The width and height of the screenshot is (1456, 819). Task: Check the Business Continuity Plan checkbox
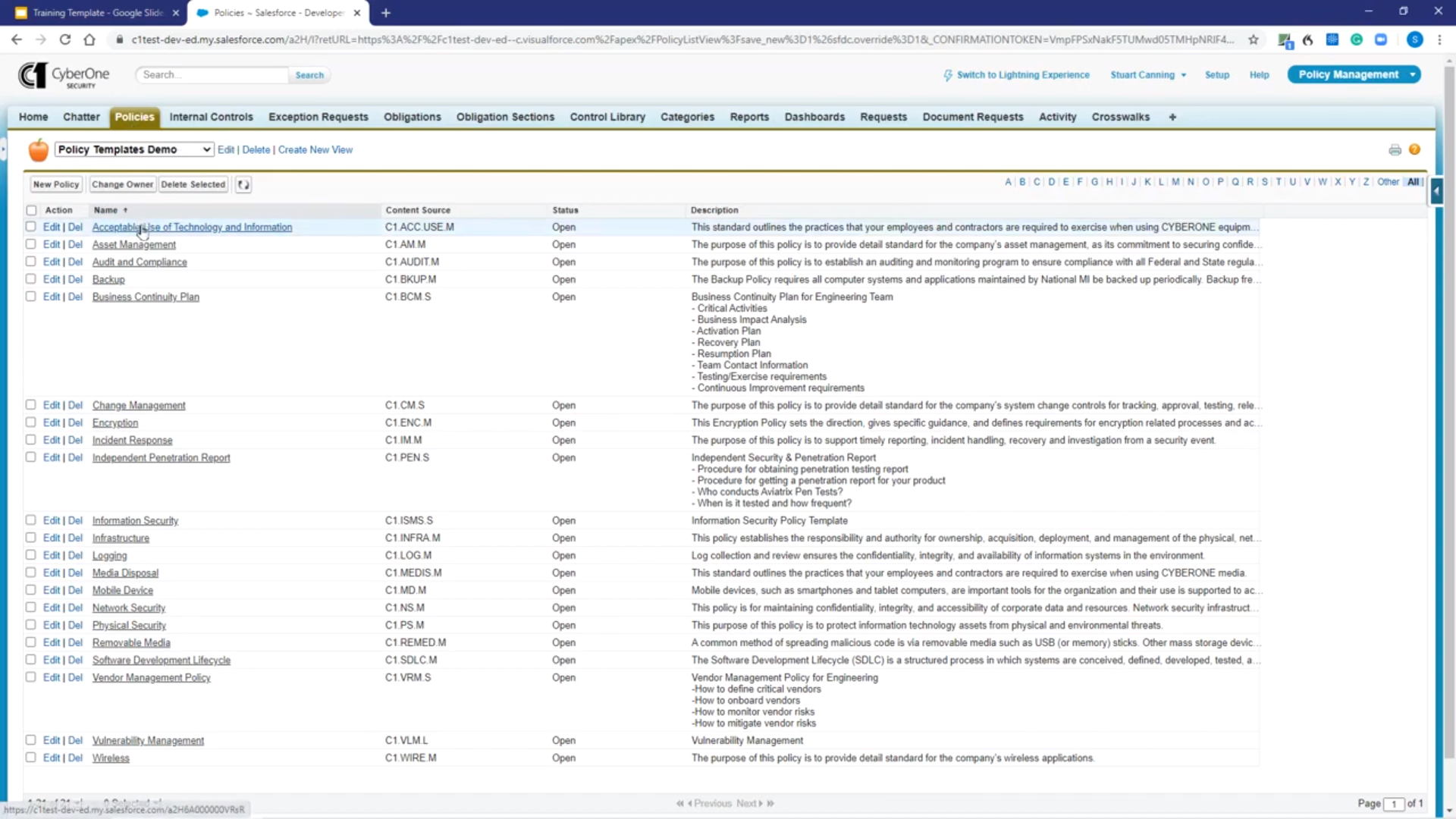tap(30, 297)
